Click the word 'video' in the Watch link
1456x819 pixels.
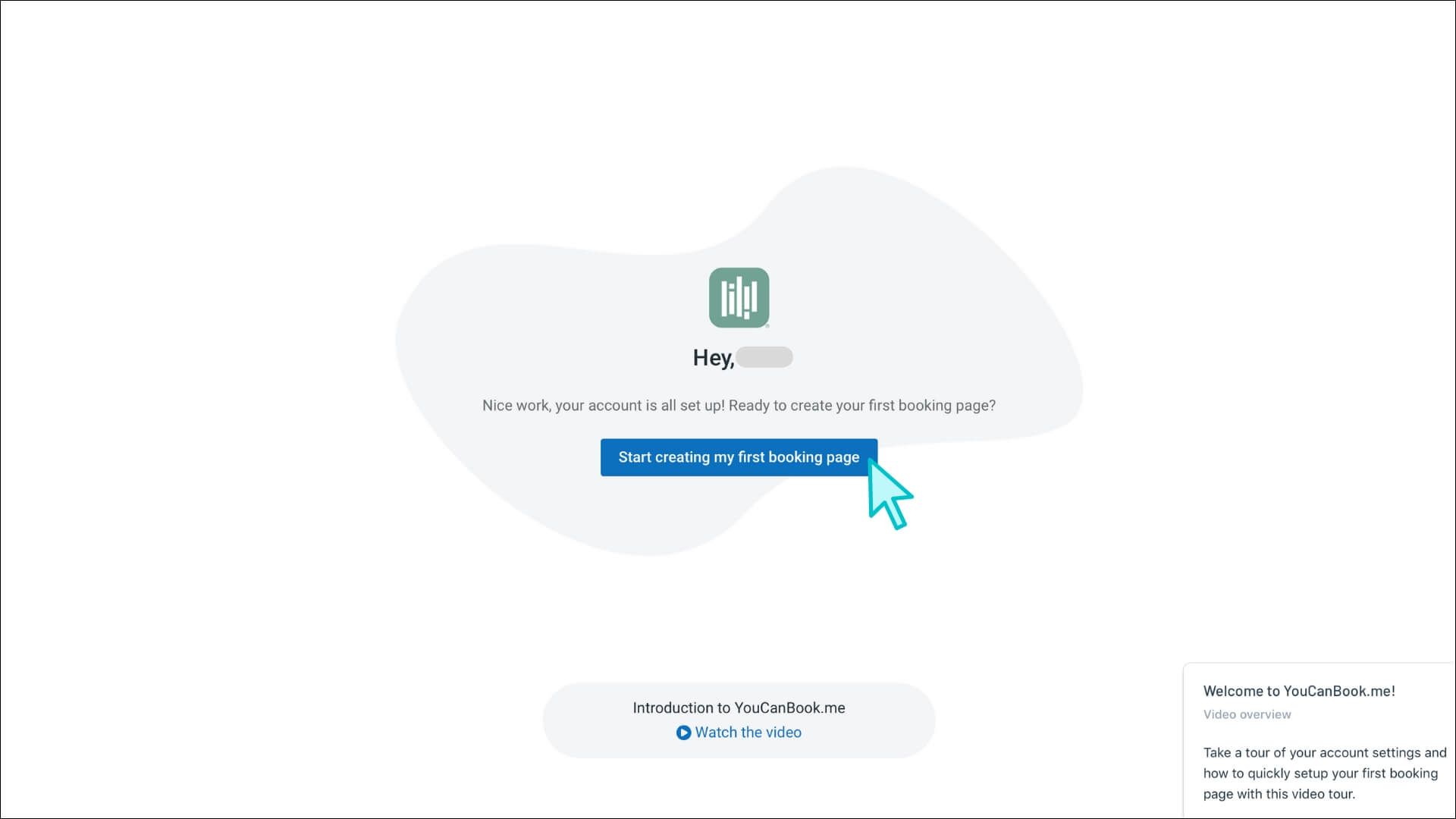click(x=783, y=733)
